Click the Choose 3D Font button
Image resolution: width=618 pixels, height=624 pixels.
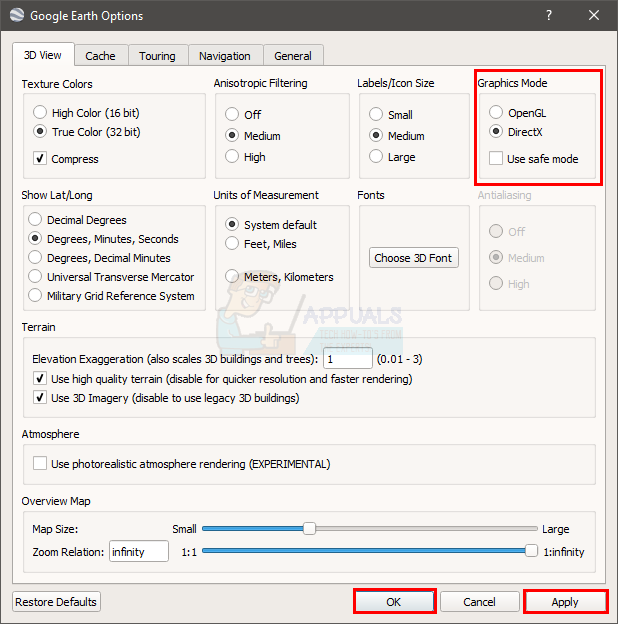pyautogui.click(x=413, y=258)
